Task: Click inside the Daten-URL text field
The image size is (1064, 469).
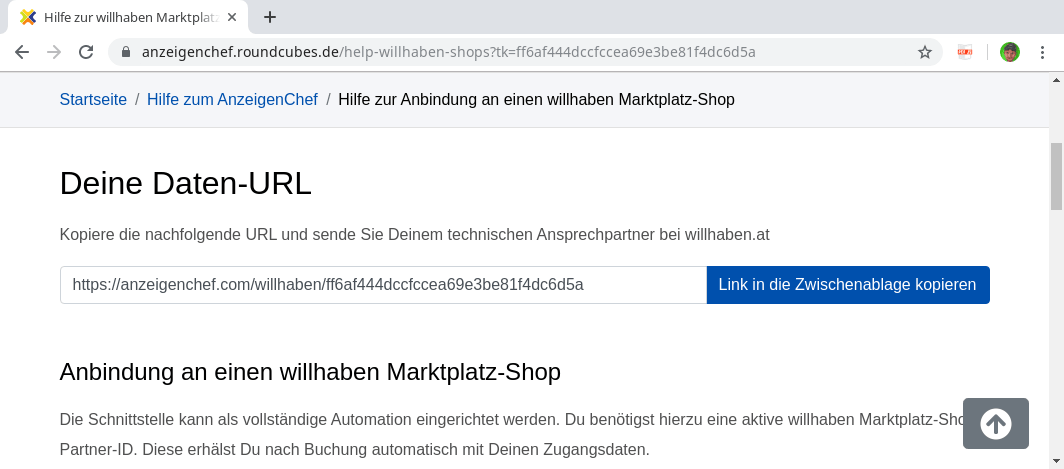Action: [x=383, y=285]
